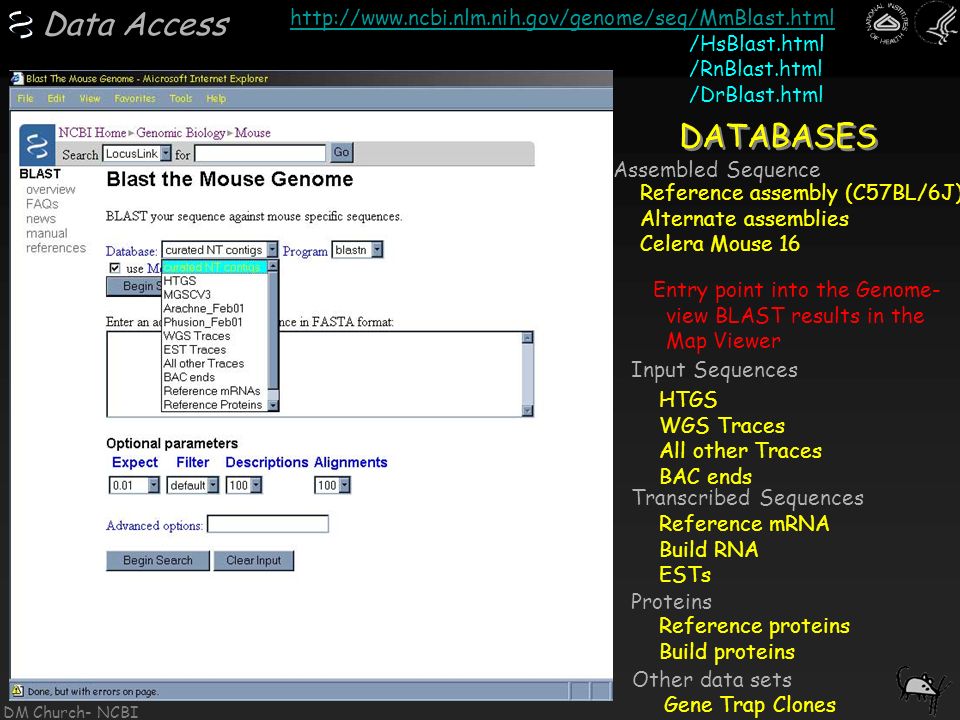This screenshot has width=960, height=720.
Task: Click the status bar warning icon
Action: (x=18, y=691)
